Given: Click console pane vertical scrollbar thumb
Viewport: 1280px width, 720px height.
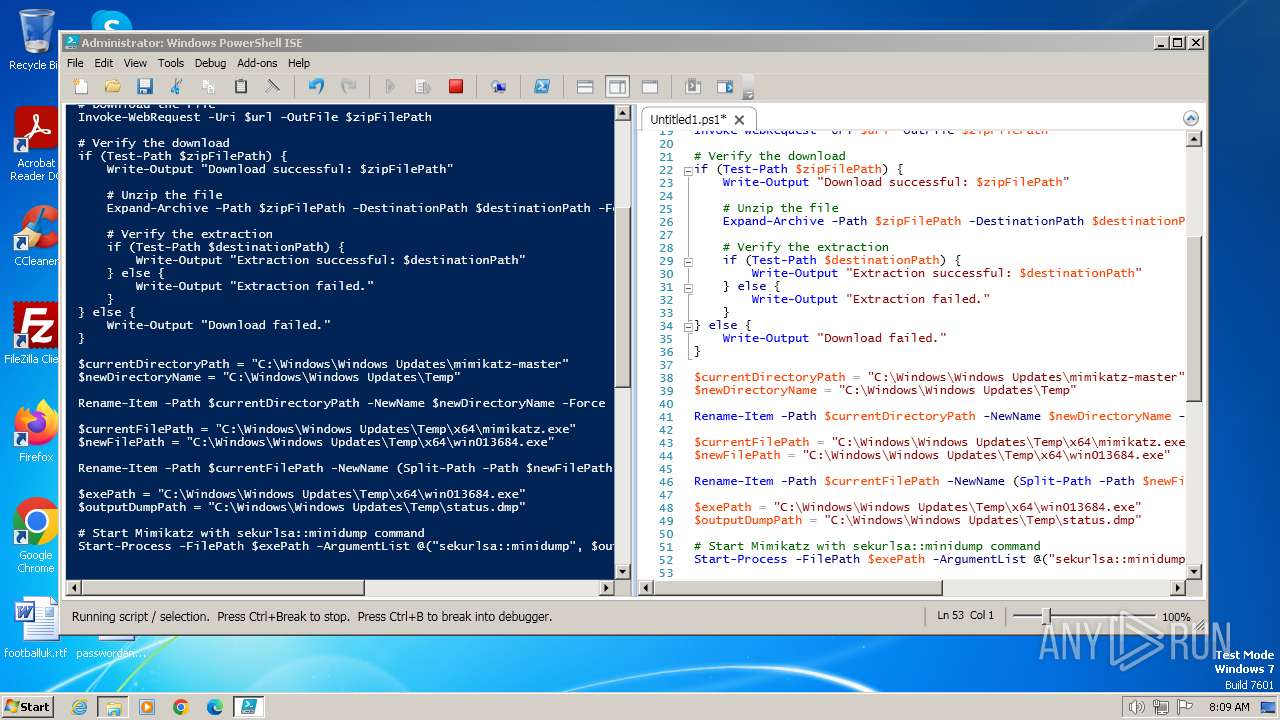Looking at the screenshot, I should coord(622,297).
